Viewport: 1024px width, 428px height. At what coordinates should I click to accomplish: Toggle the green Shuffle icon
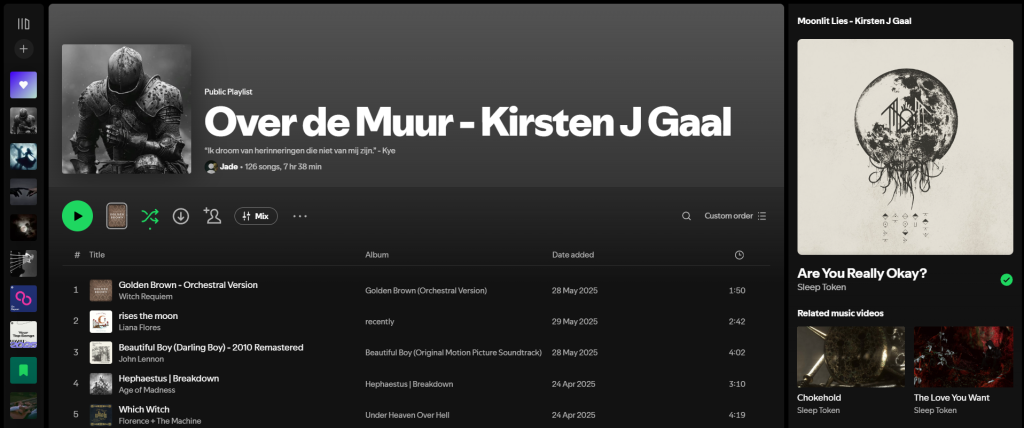pyautogui.click(x=150, y=215)
